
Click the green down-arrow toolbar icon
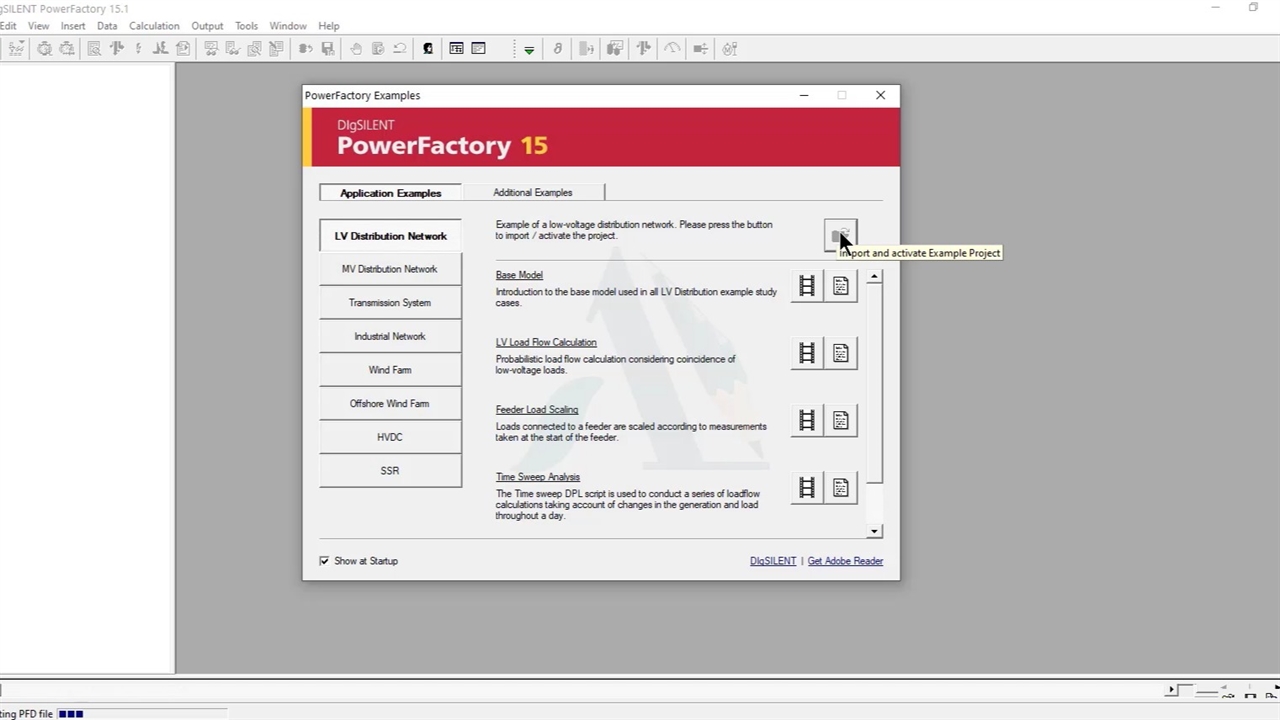point(529,49)
